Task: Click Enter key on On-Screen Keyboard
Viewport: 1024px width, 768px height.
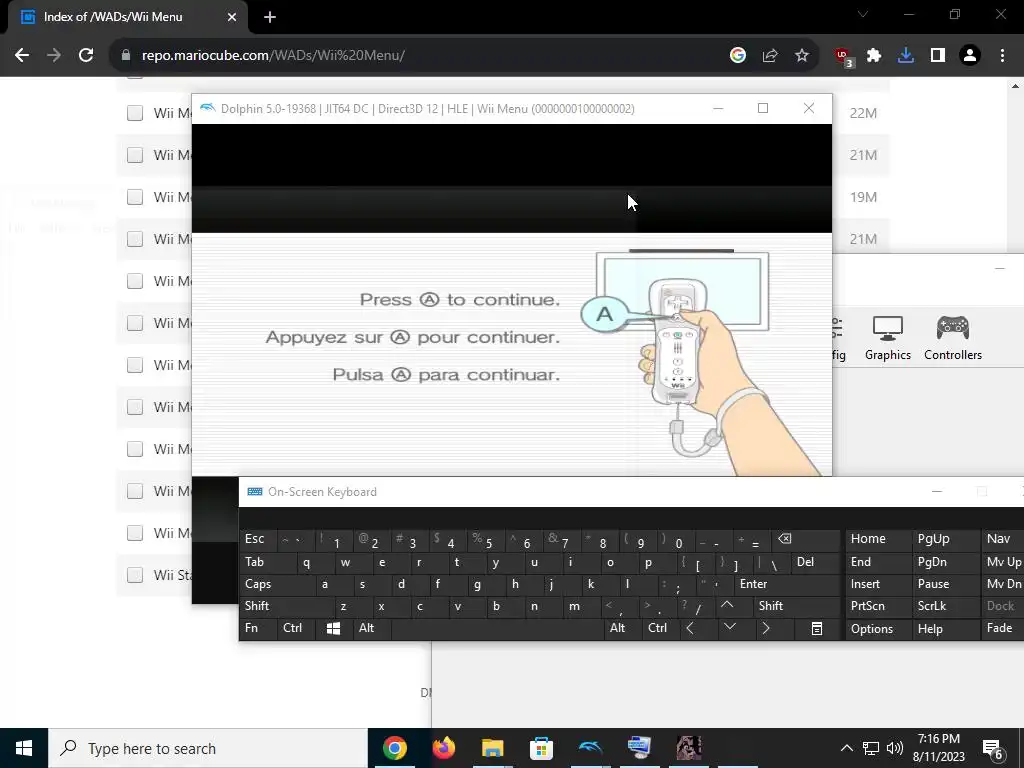Action: 787,584
